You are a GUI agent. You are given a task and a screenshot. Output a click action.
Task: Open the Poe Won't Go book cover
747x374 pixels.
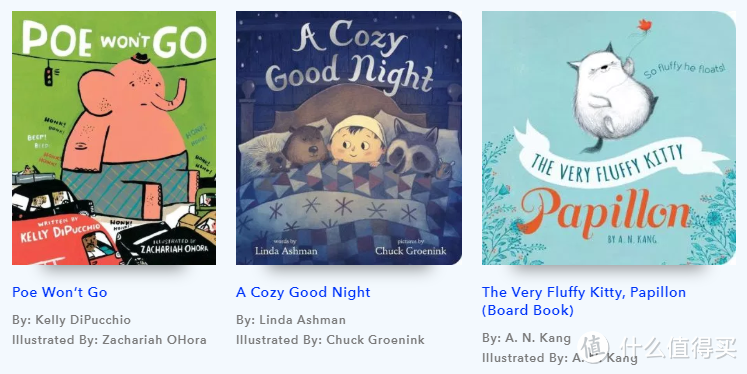pos(114,138)
